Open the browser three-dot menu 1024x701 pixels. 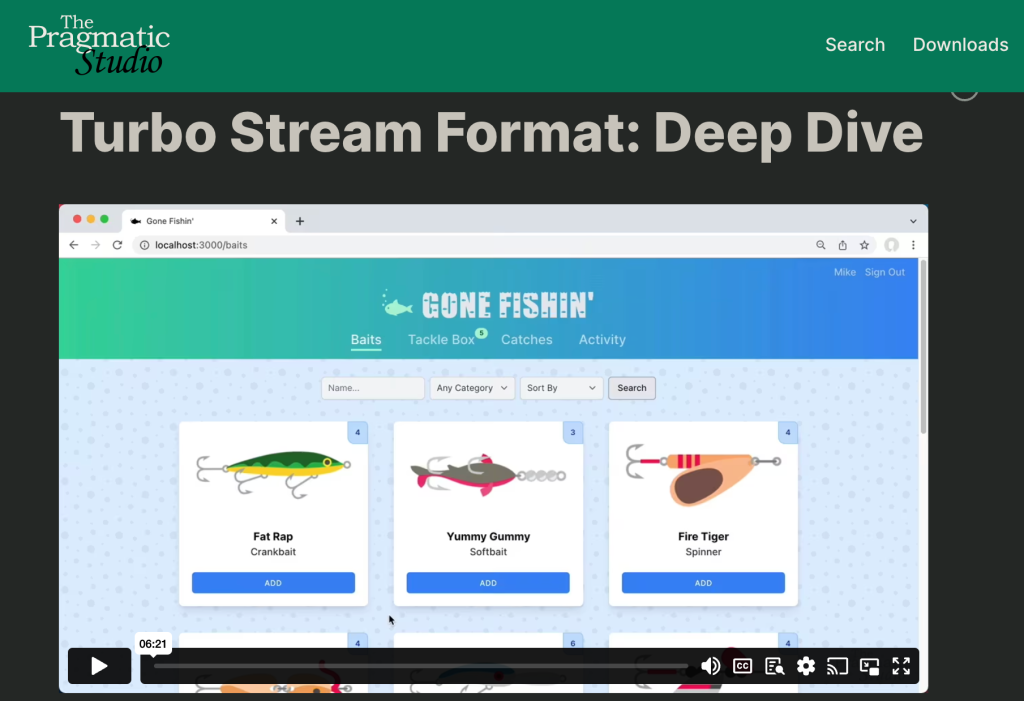tap(913, 245)
